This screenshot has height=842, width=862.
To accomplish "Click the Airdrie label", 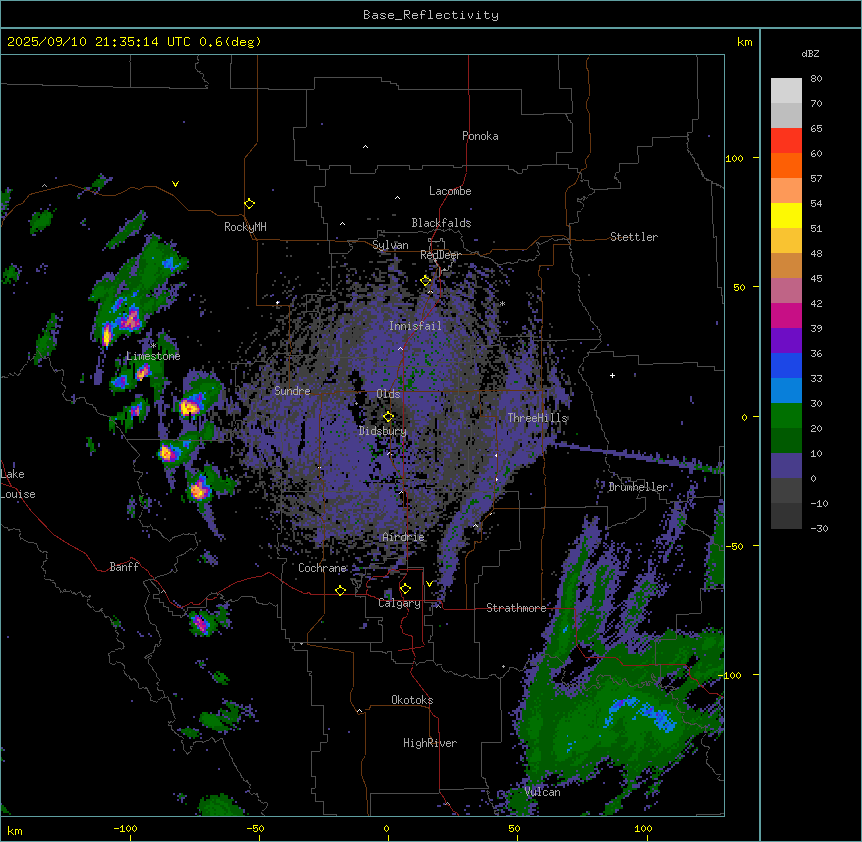I will 404,537.
